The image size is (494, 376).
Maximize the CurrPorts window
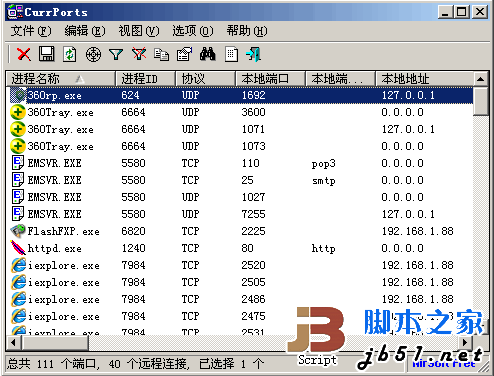tap(462, 12)
